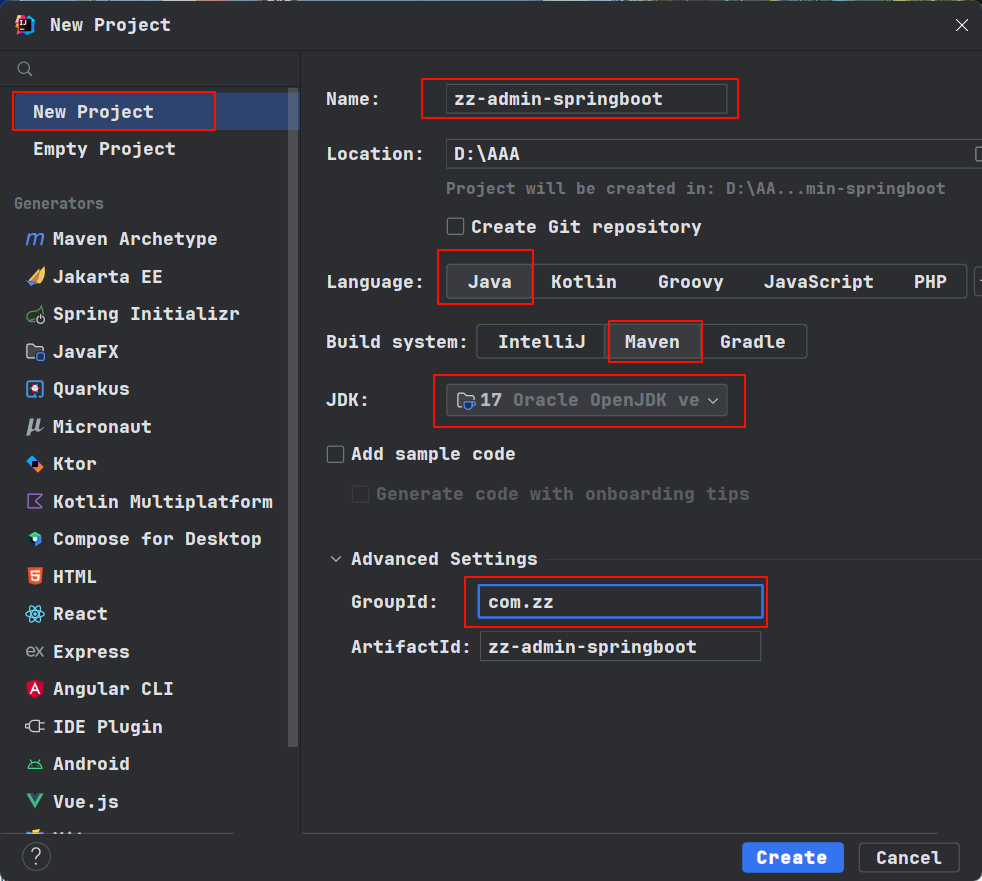The image size is (982, 881).
Task: Select the React generator icon
Action: tap(35, 614)
